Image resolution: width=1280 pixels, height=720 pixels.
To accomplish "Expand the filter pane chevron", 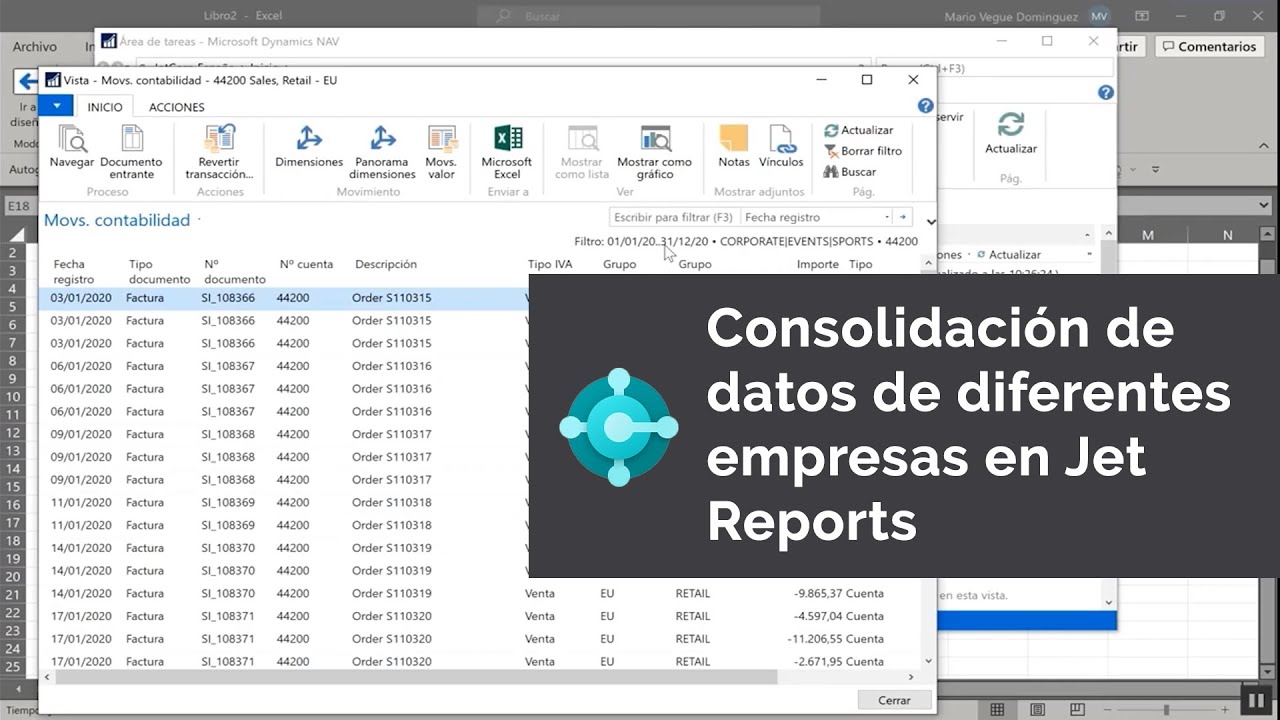I will (931, 222).
